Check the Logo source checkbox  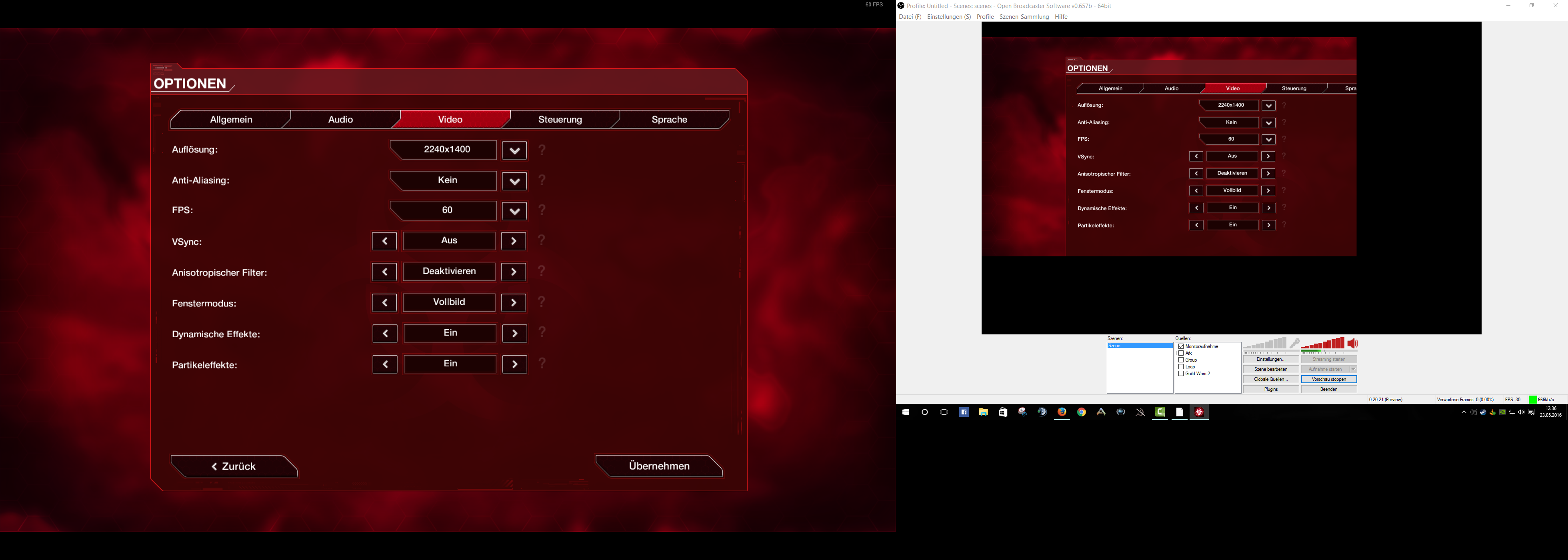click(1181, 367)
